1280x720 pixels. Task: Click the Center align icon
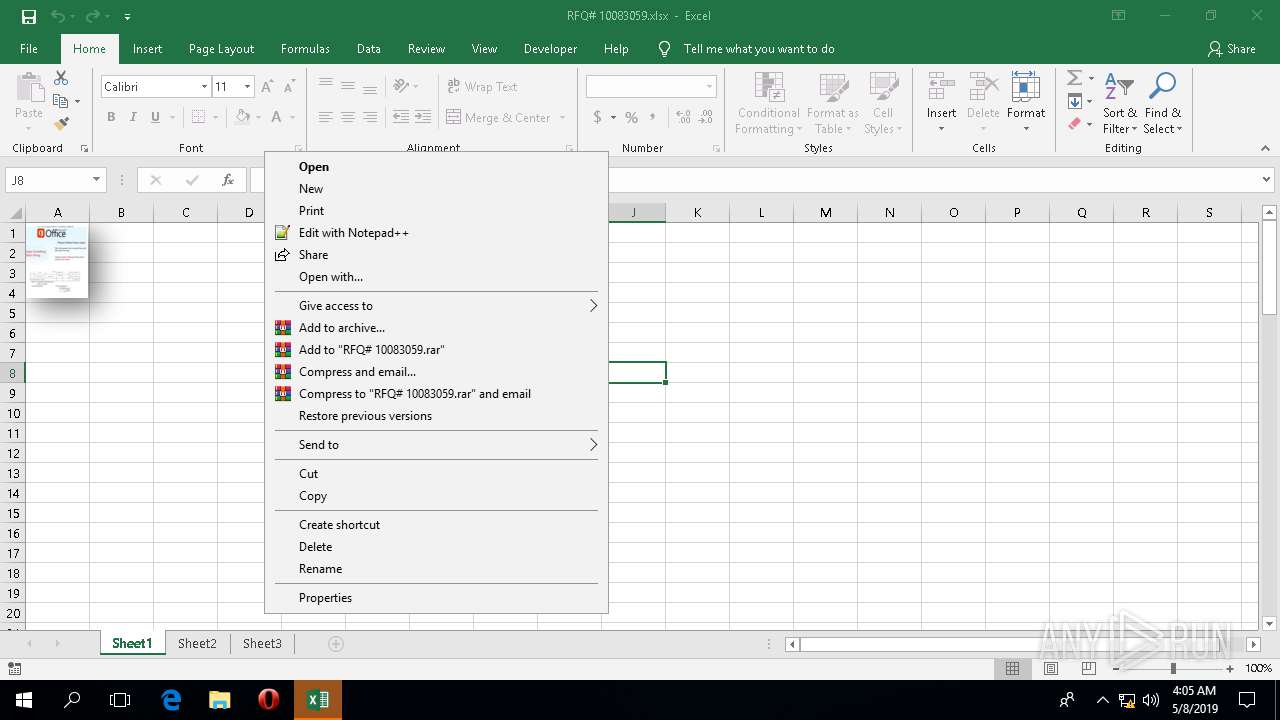coord(348,117)
